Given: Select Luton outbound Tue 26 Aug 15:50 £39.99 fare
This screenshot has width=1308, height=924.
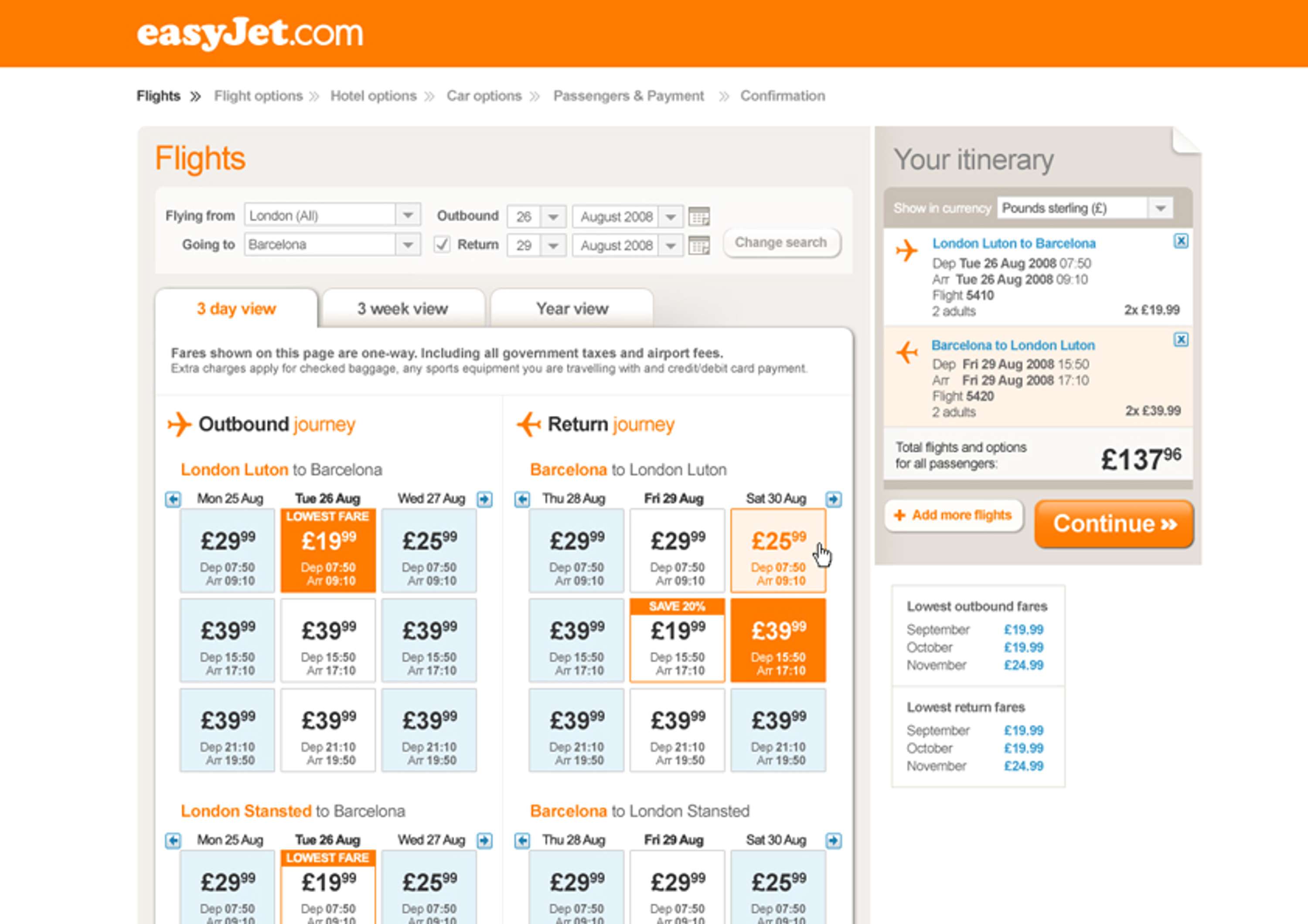Looking at the screenshot, I should 328,641.
